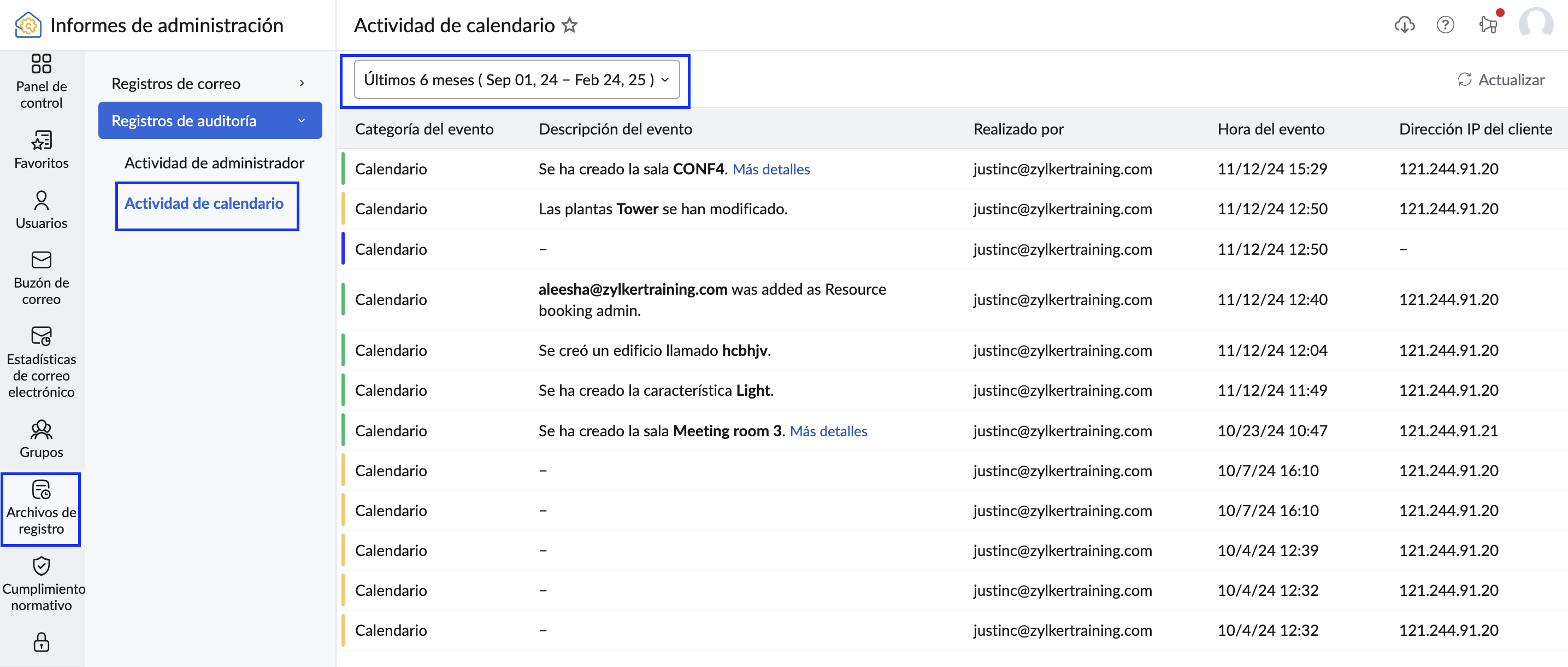Select Archivos de registro in sidebar
This screenshot has width=1568, height=667.
42,508
